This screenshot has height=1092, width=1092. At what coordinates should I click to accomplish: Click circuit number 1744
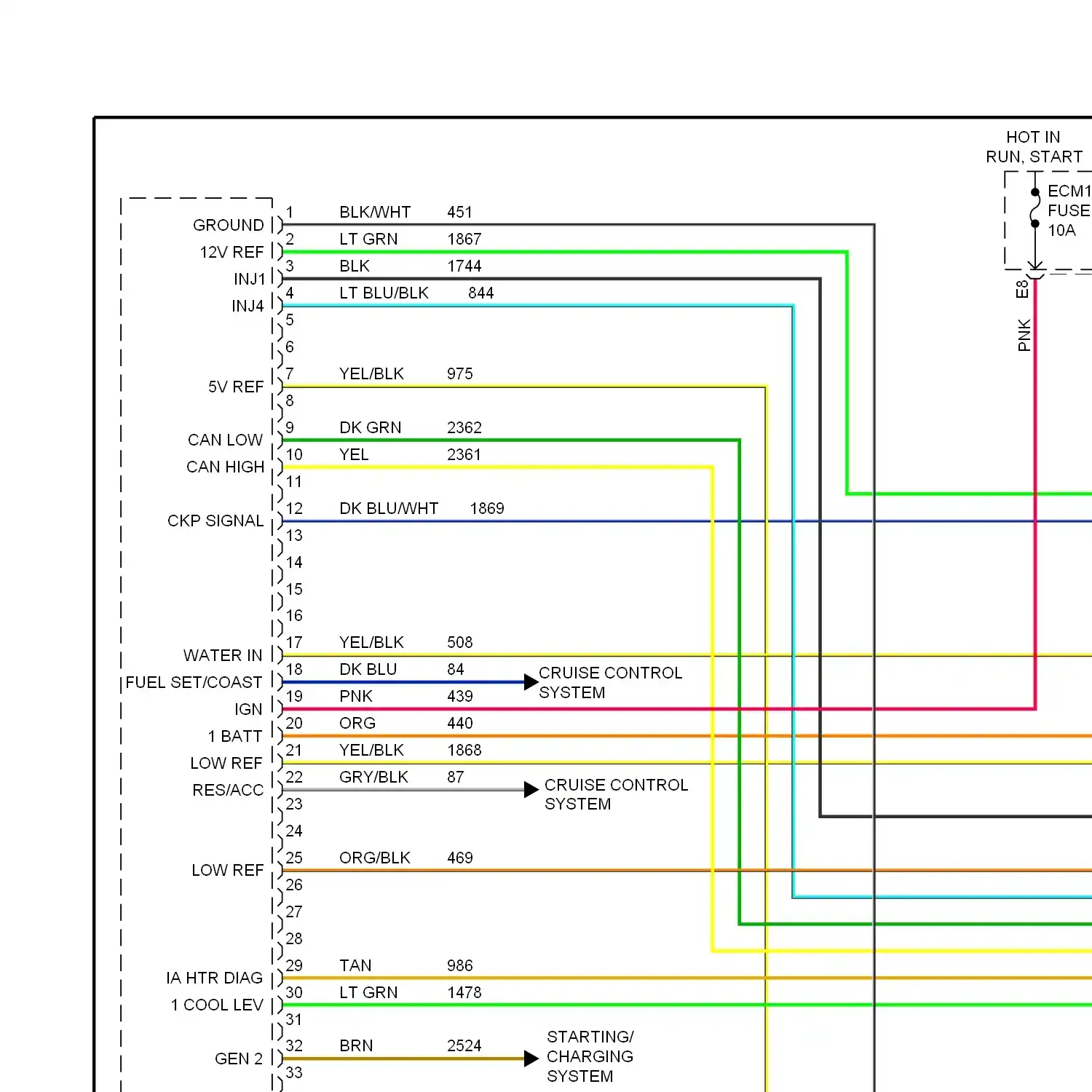(464, 266)
